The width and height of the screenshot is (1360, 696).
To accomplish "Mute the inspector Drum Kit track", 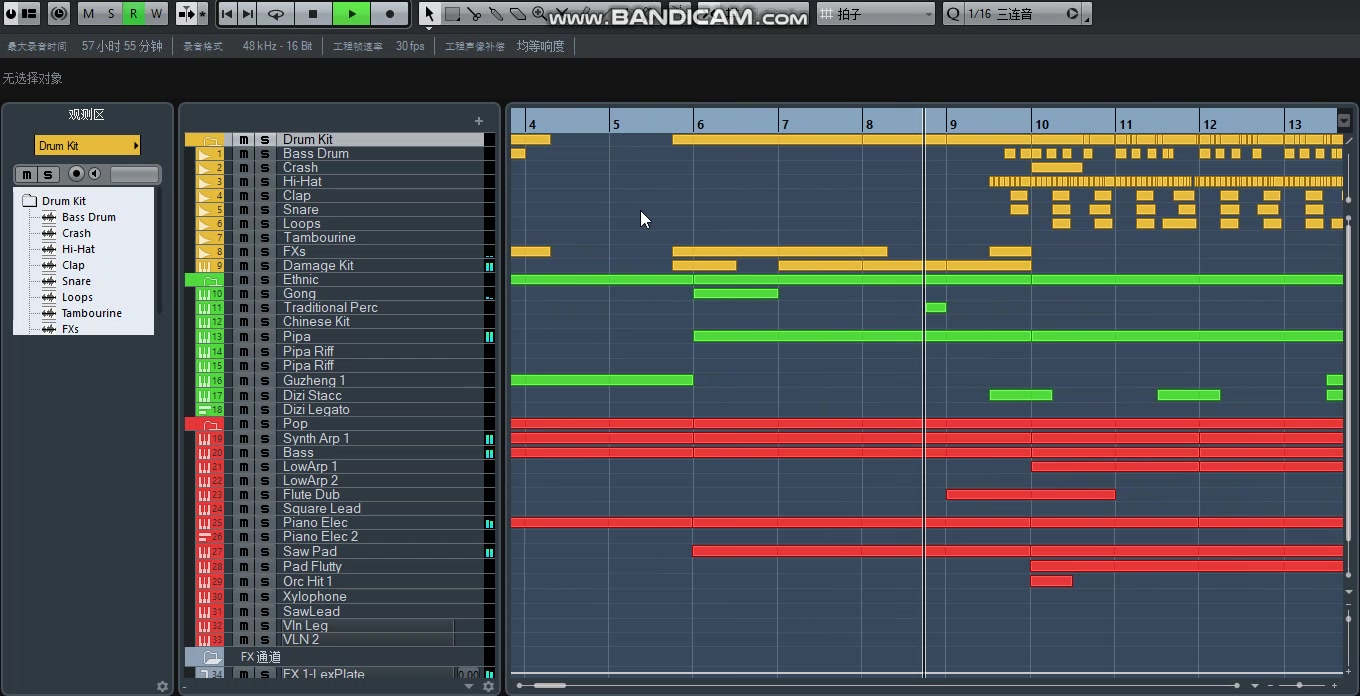I will [27, 175].
